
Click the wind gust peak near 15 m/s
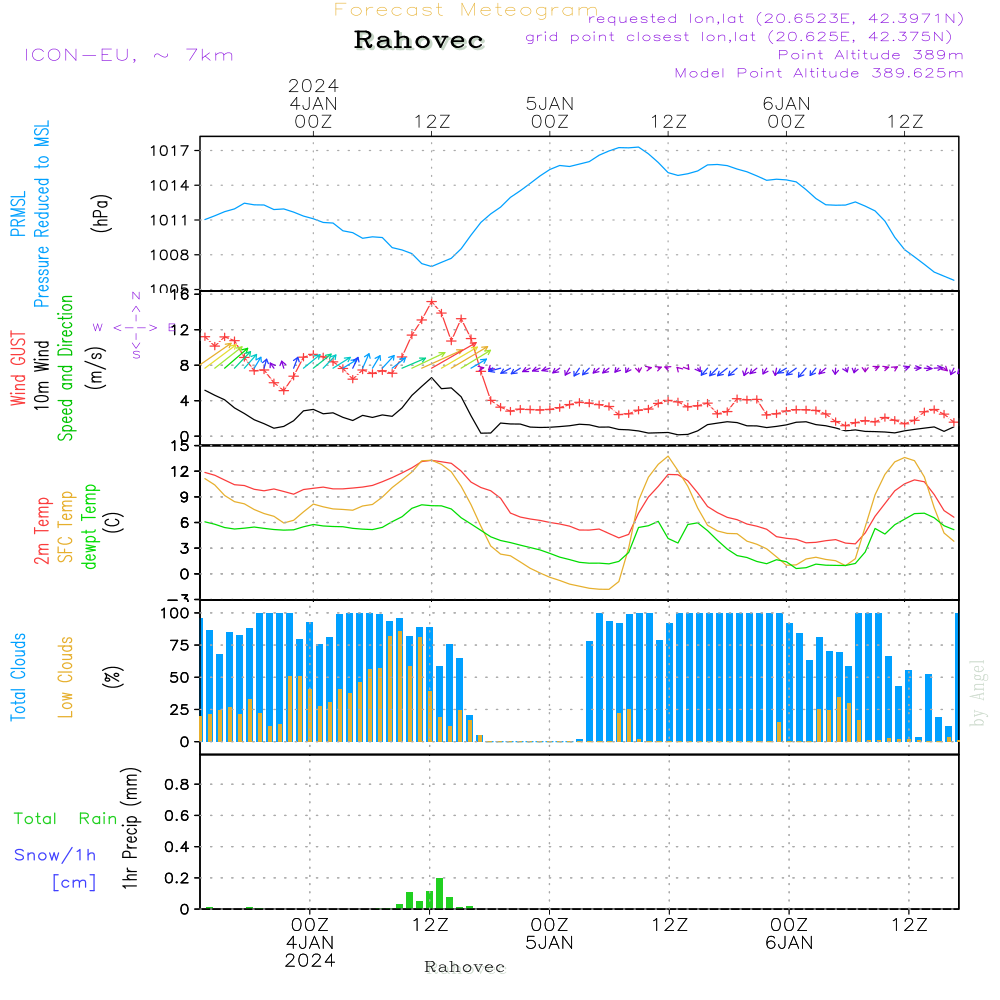[x=432, y=302]
